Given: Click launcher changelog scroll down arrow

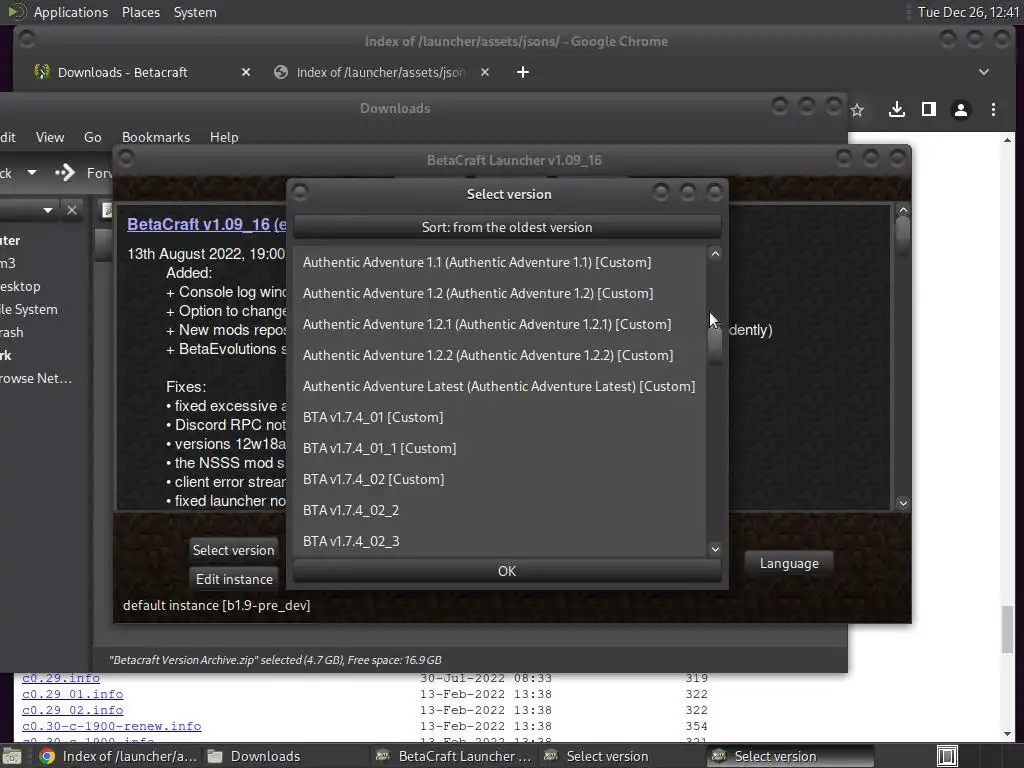Looking at the screenshot, I should (x=903, y=503).
